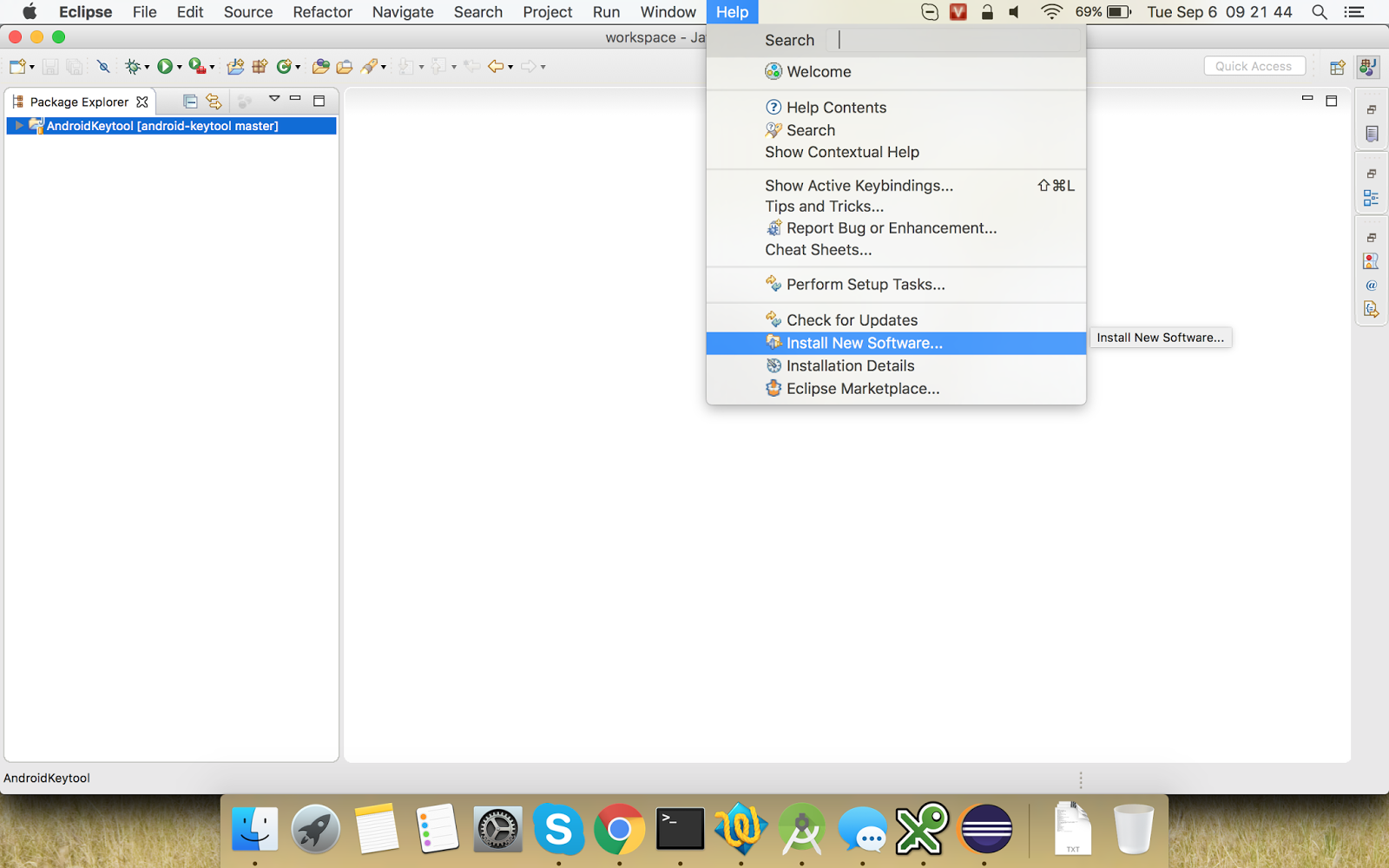The image size is (1389, 868).
Task: Click the Save All toolbar icon
Action: (75, 67)
